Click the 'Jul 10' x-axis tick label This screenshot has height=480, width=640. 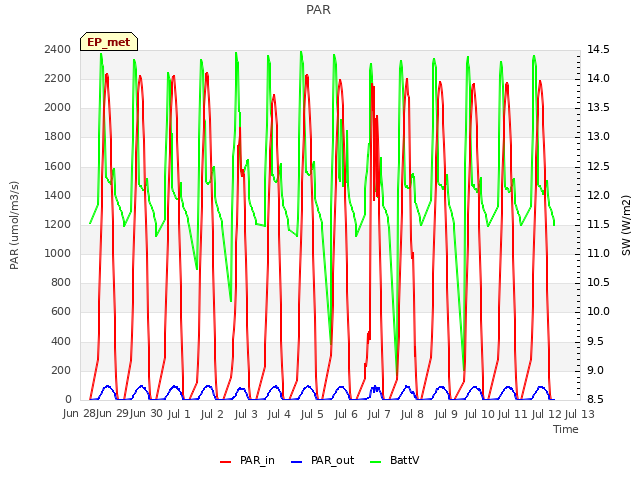(x=479, y=414)
